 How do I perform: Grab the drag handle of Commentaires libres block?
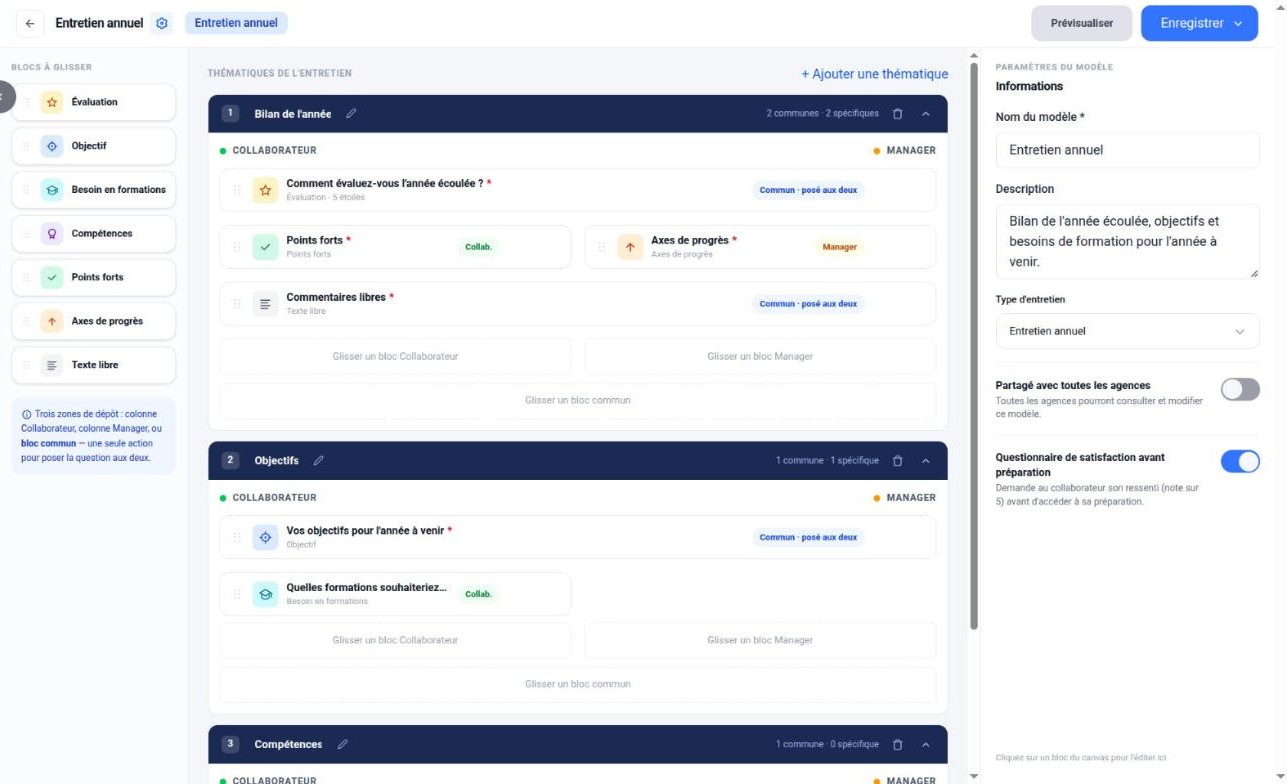[x=237, y=304]
